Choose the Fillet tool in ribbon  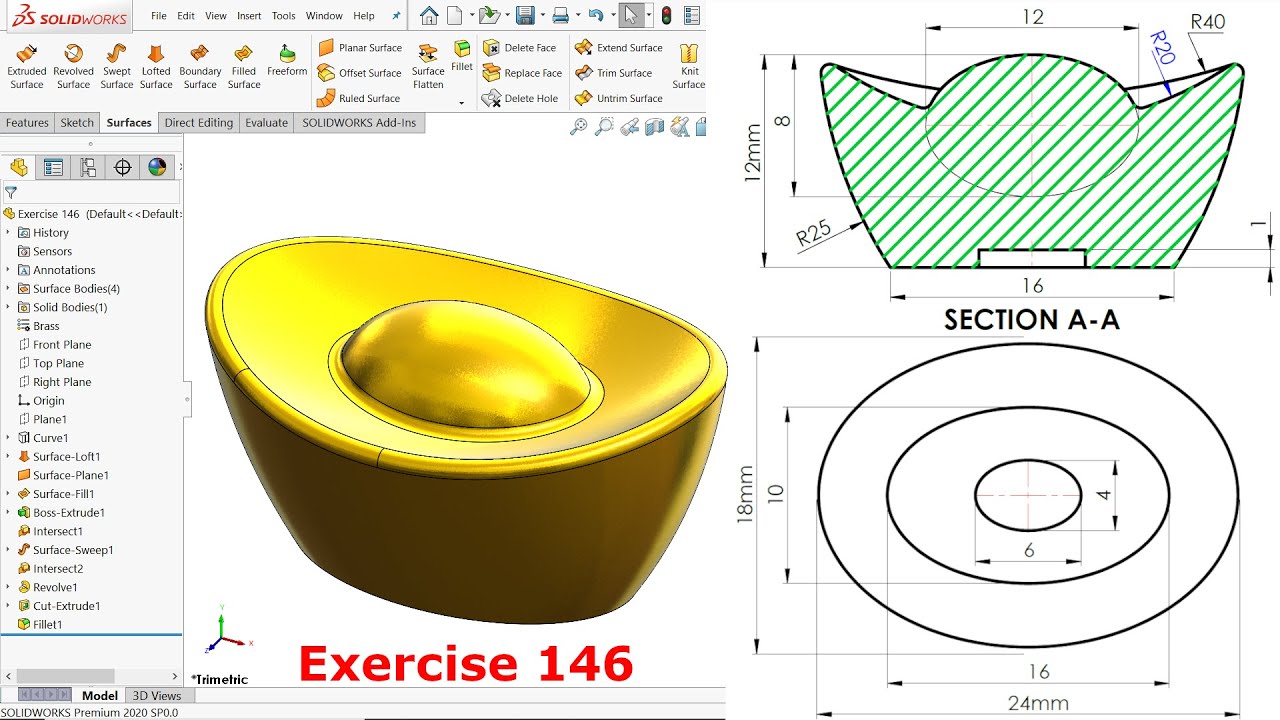[x=462, y=56]
